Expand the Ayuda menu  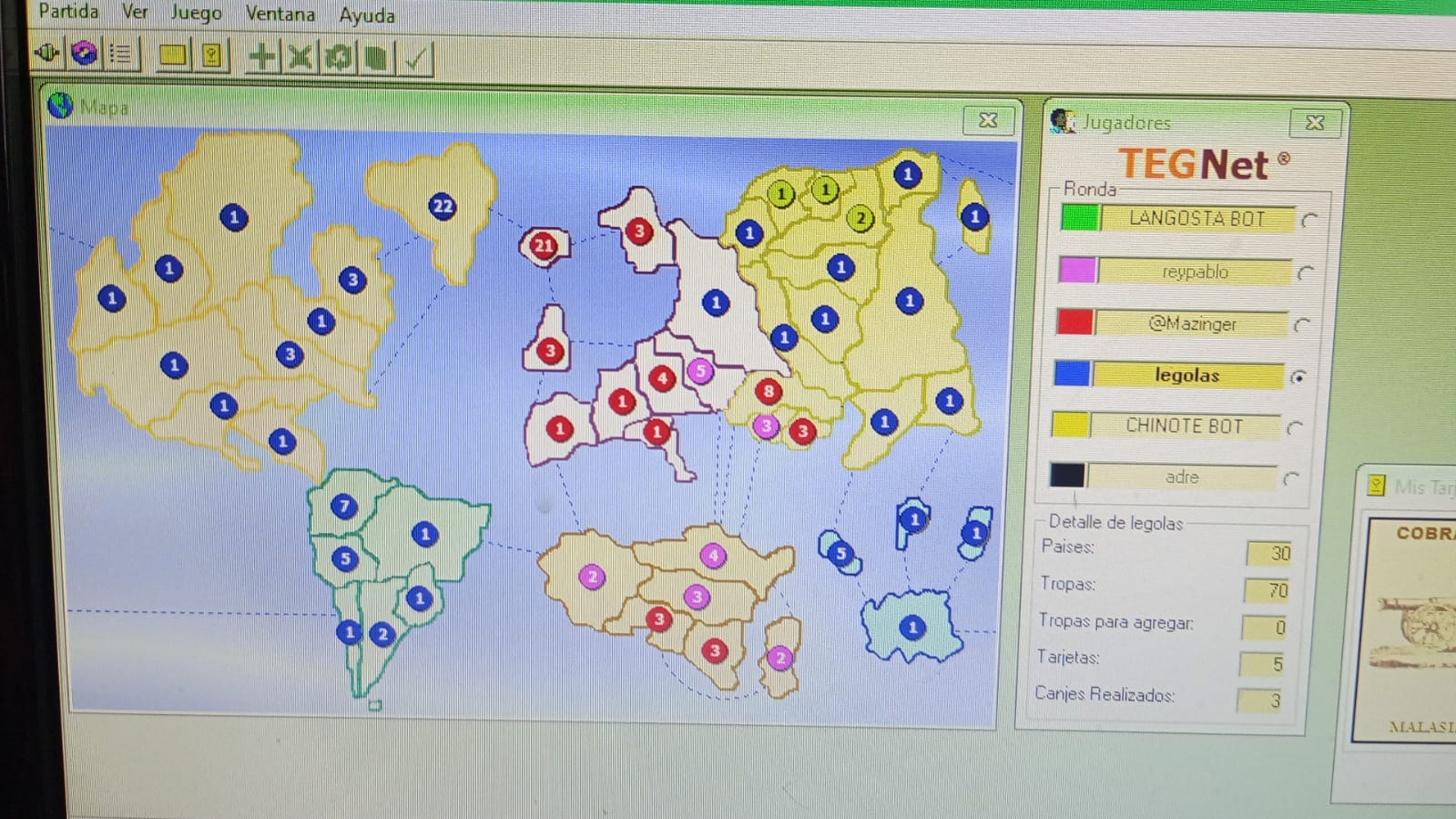coord(367,15)
